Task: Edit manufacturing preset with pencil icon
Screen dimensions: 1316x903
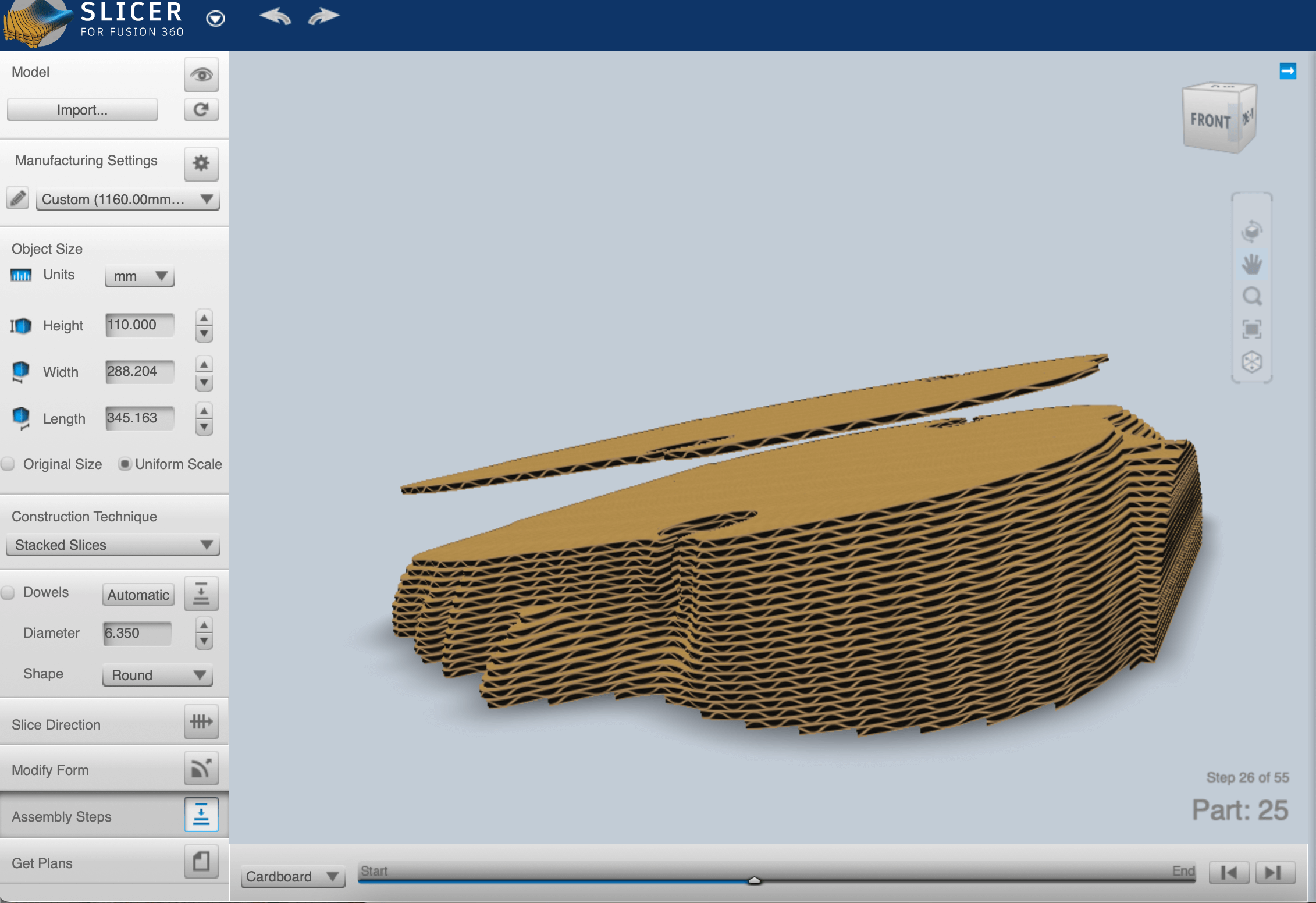Action: 17,198
